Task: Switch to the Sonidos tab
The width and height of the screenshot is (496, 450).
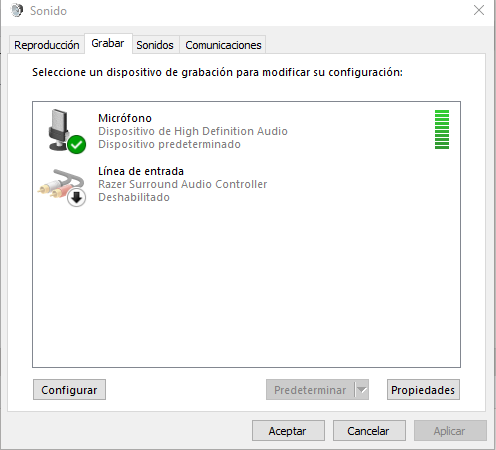Action: (x=155, y=45)
